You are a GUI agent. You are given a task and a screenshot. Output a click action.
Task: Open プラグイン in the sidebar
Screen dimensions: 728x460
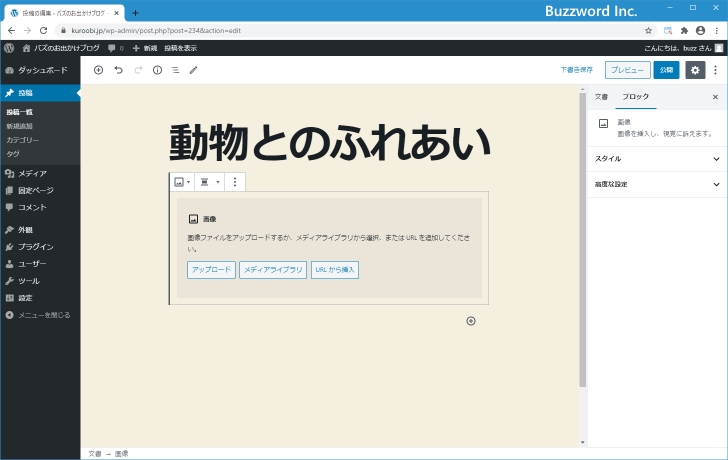(40, 247)
